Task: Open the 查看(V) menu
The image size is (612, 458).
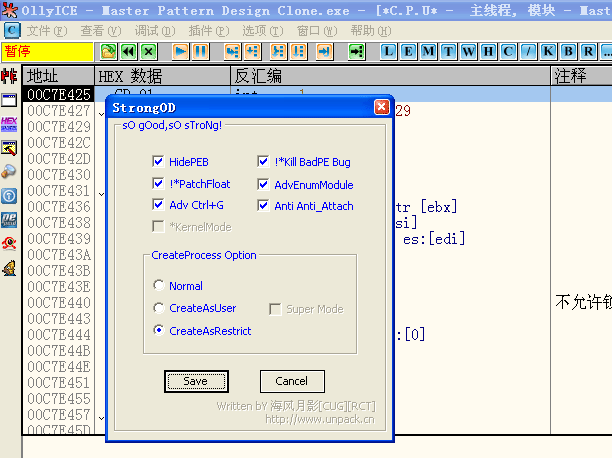Action: (x=101, y=30)
